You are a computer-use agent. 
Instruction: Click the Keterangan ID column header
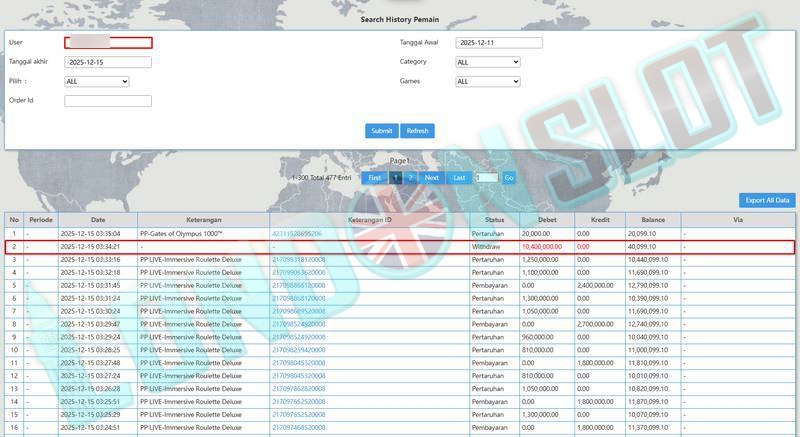pyautogui.click(x=369, y=220)
